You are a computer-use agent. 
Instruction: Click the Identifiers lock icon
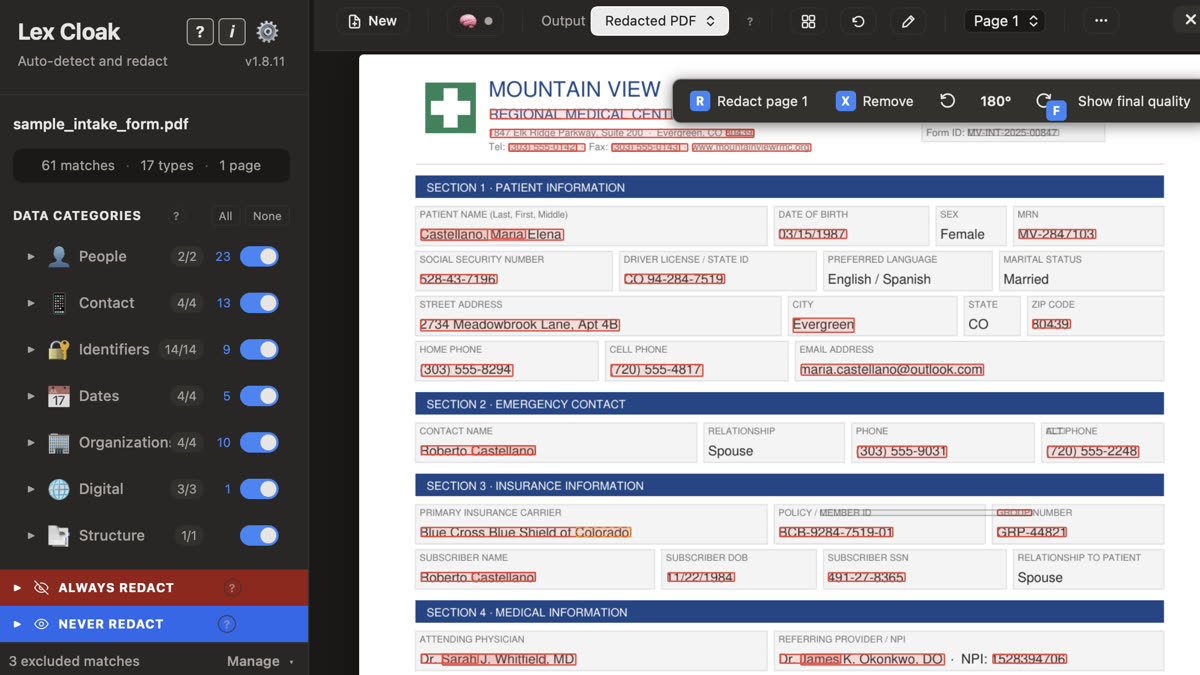[x=59, y=350]
